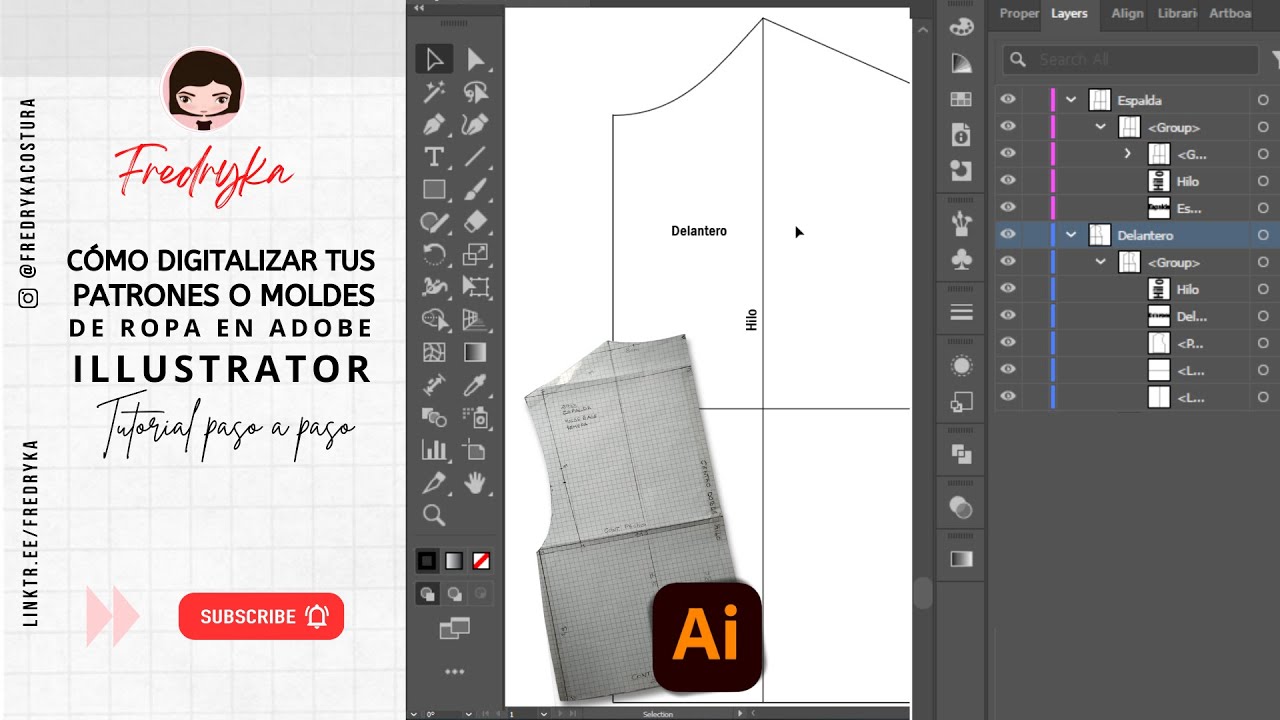Screen dimensions: 1280x720
Task: Hide the <Group> under Delantero
Action: click(1008, 262)
